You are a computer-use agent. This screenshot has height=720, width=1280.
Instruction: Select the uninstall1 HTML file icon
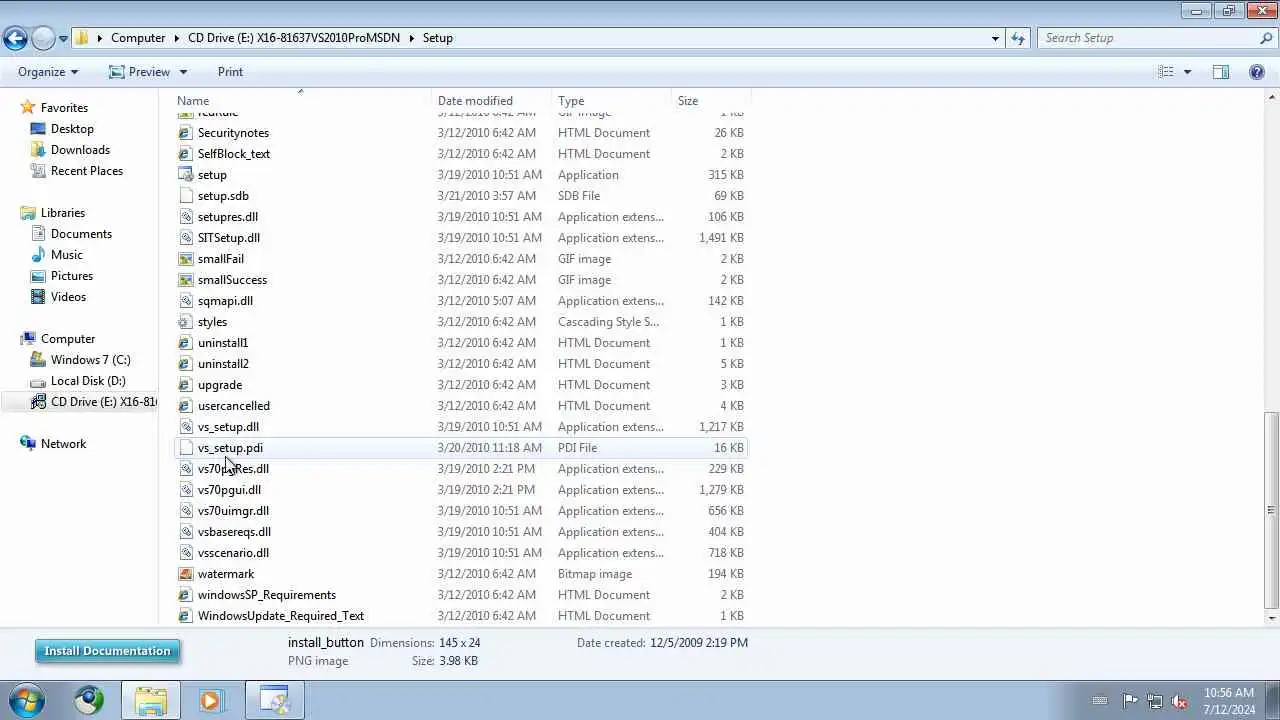pyautogui.click(x=185, y=343)
